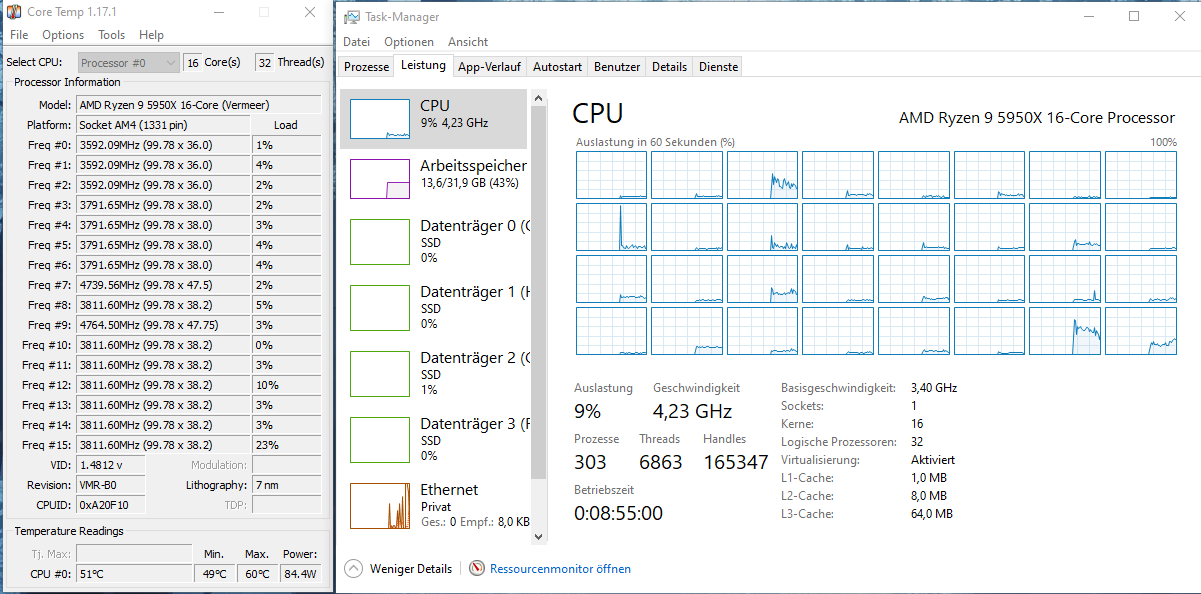Switch to the Dienste tab

coord(718,67)
